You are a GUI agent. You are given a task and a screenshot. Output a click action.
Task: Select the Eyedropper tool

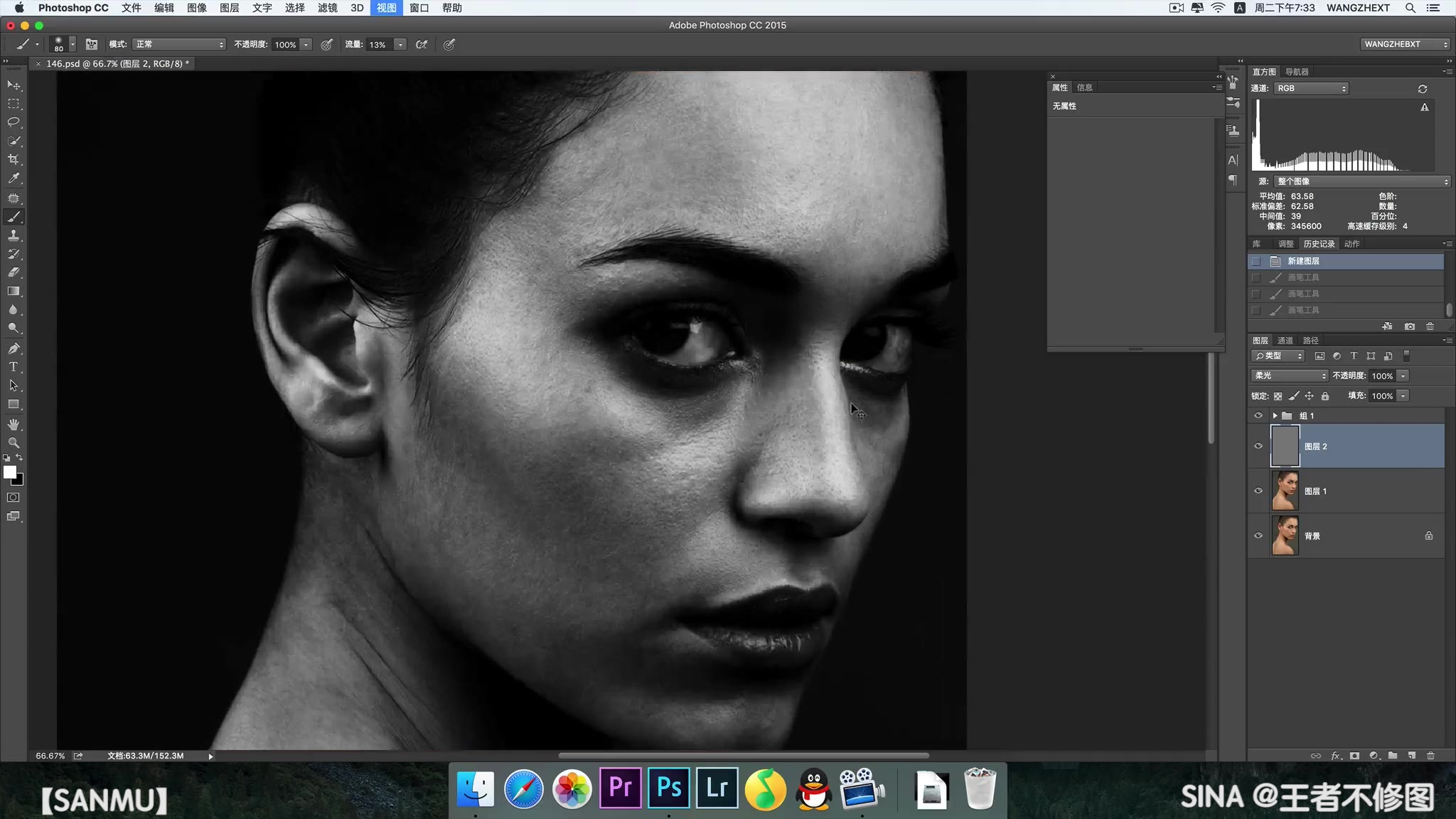click(x=14, y=178)
